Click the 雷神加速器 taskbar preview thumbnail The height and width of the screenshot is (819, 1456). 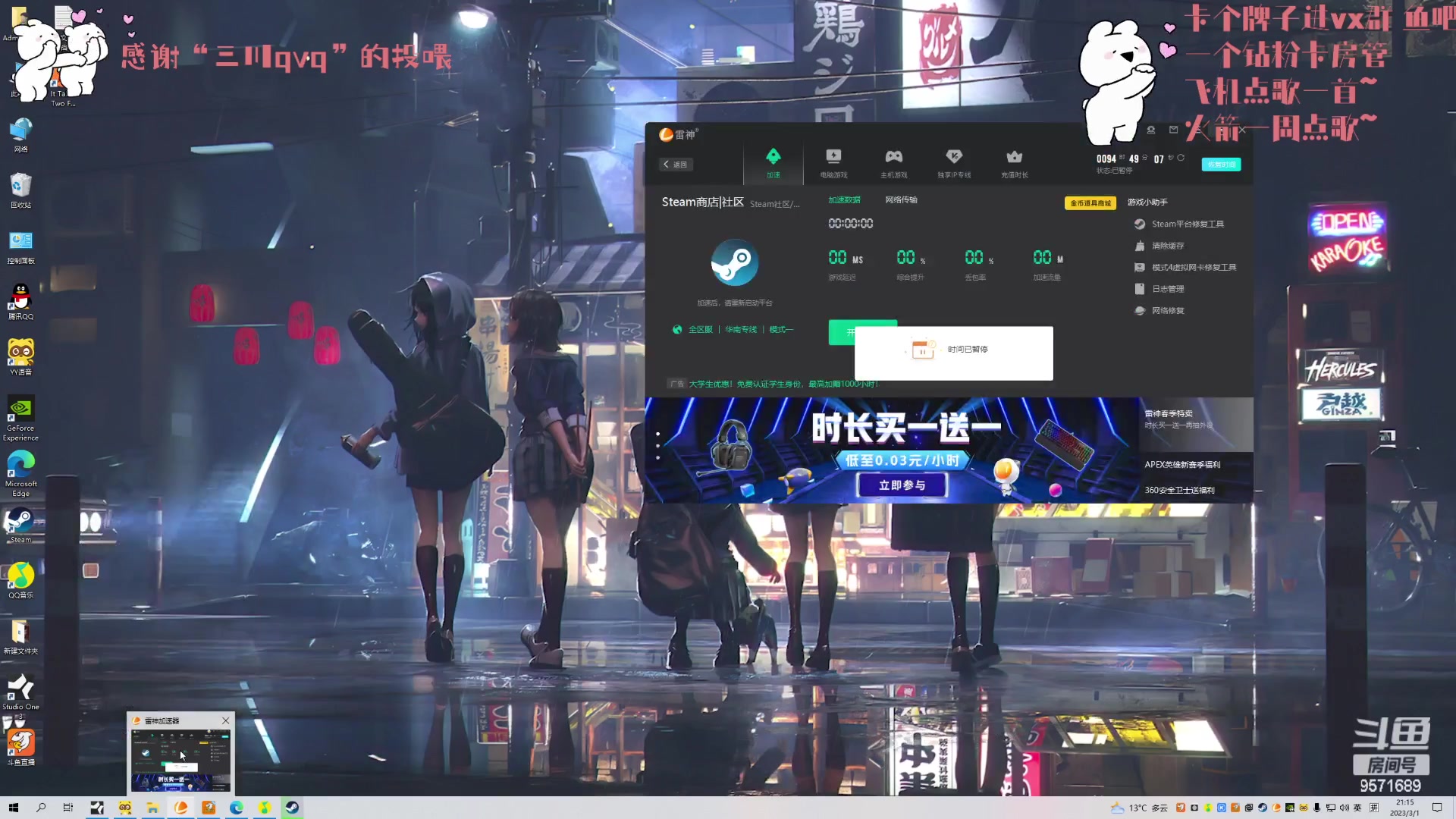click(180, 760)
